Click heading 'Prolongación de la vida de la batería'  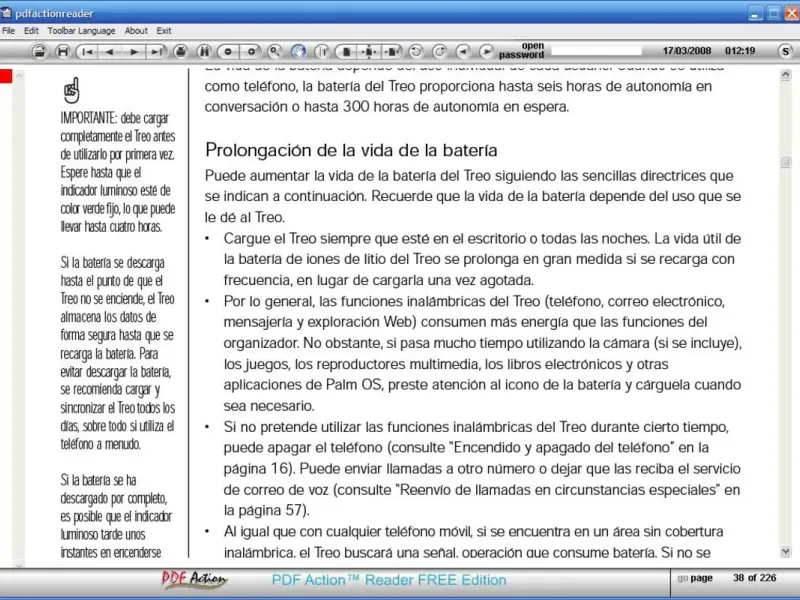coord(351,150)
